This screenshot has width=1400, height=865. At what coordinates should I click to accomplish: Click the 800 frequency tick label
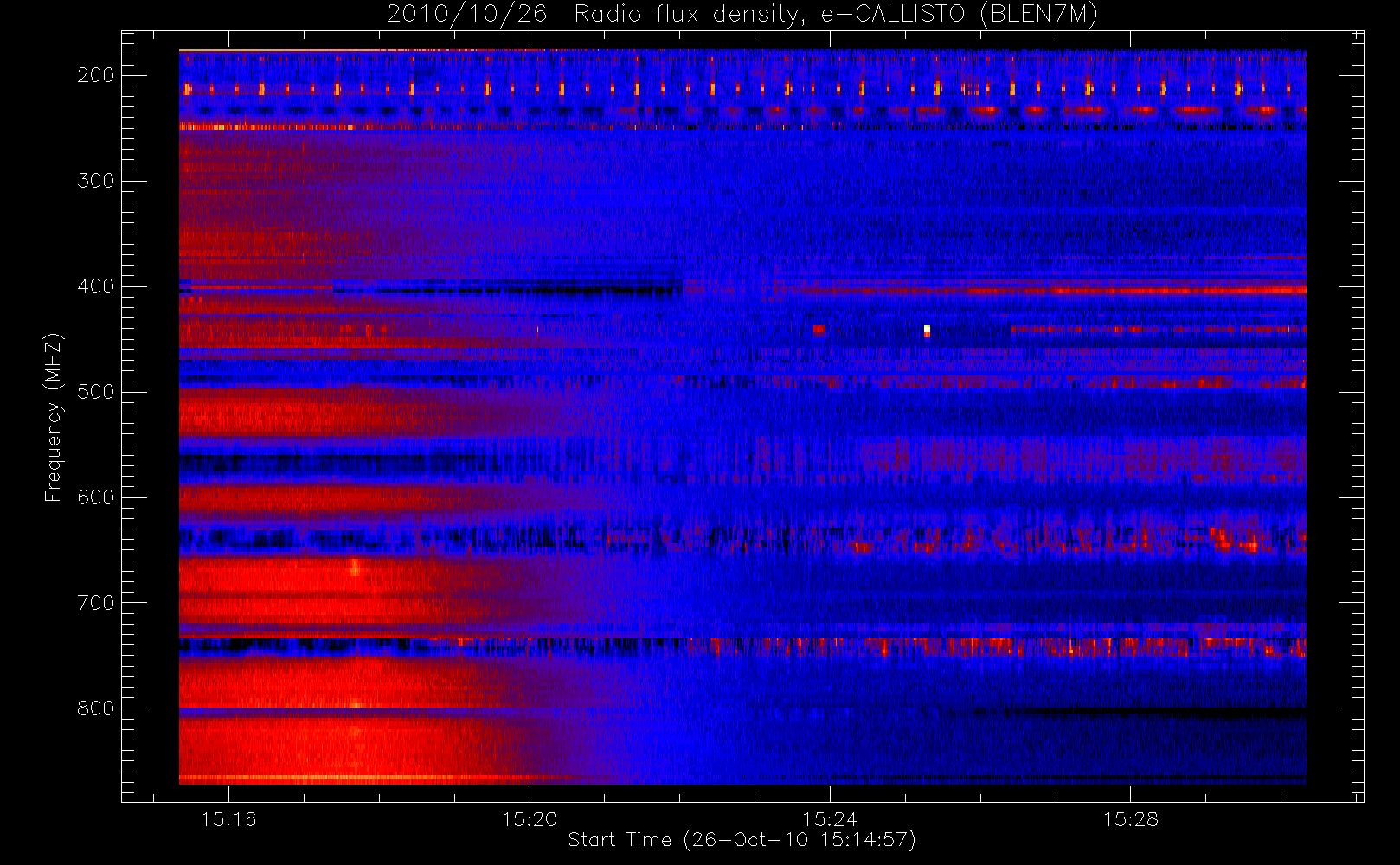(x=95, y=708)
